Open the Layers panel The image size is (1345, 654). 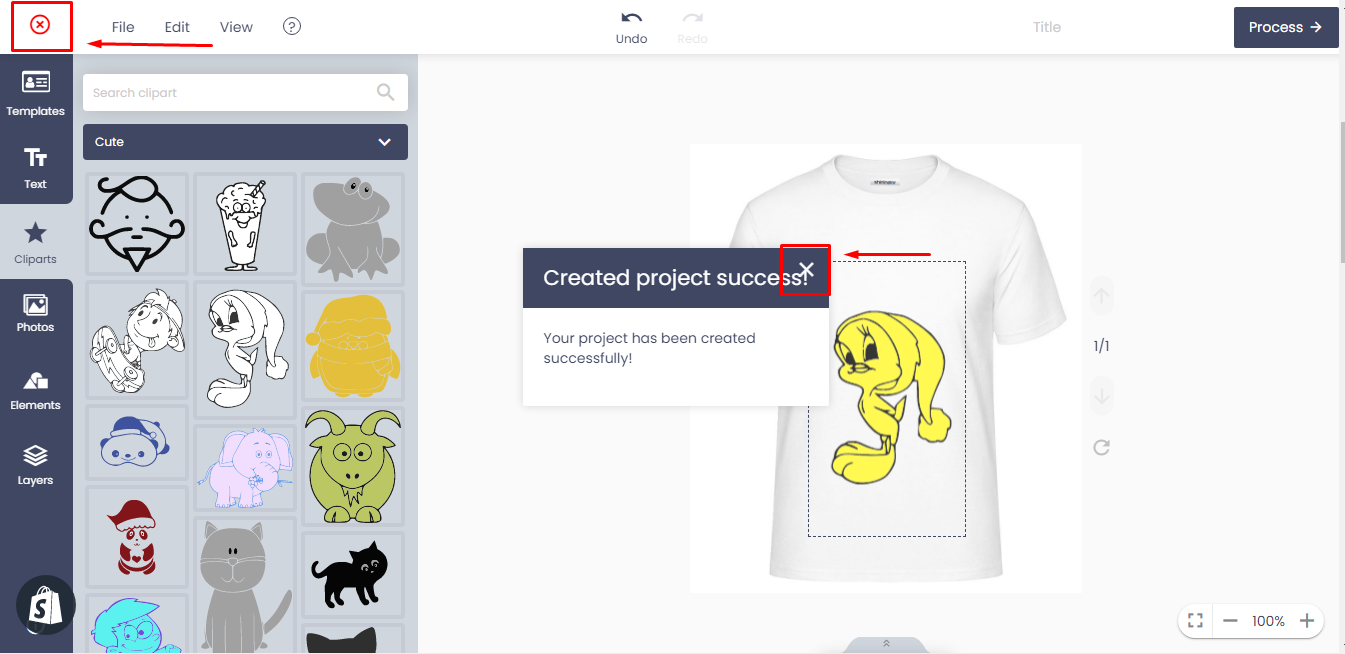[36, 466]
